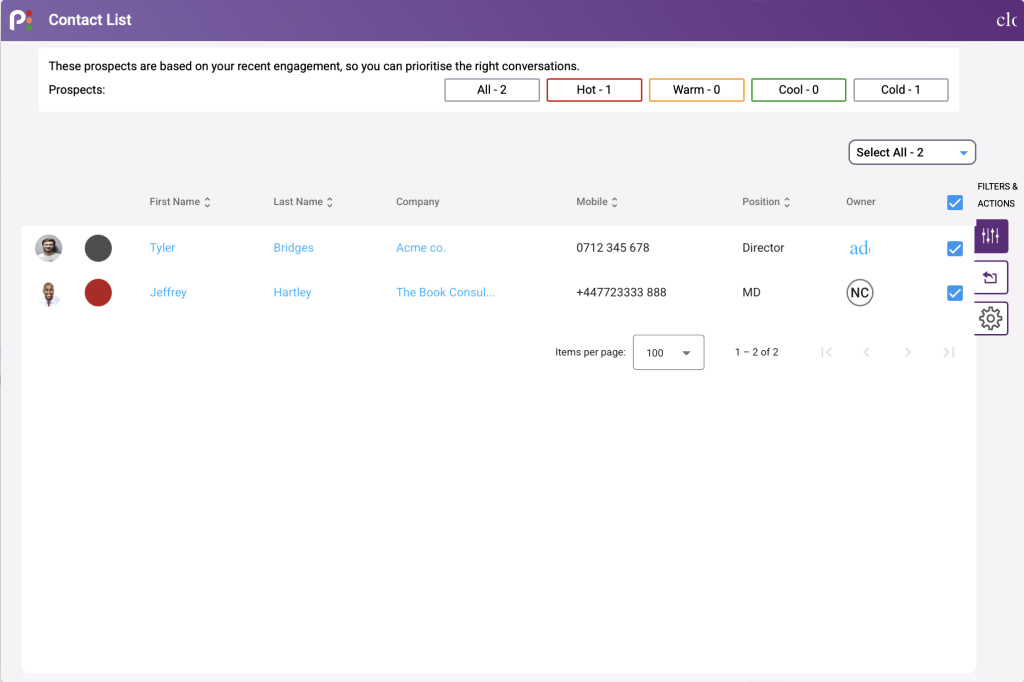Screen dimensions: 1024x682
Task: Filter prospects by Cold - 1 tab
Action: point(901,90)
